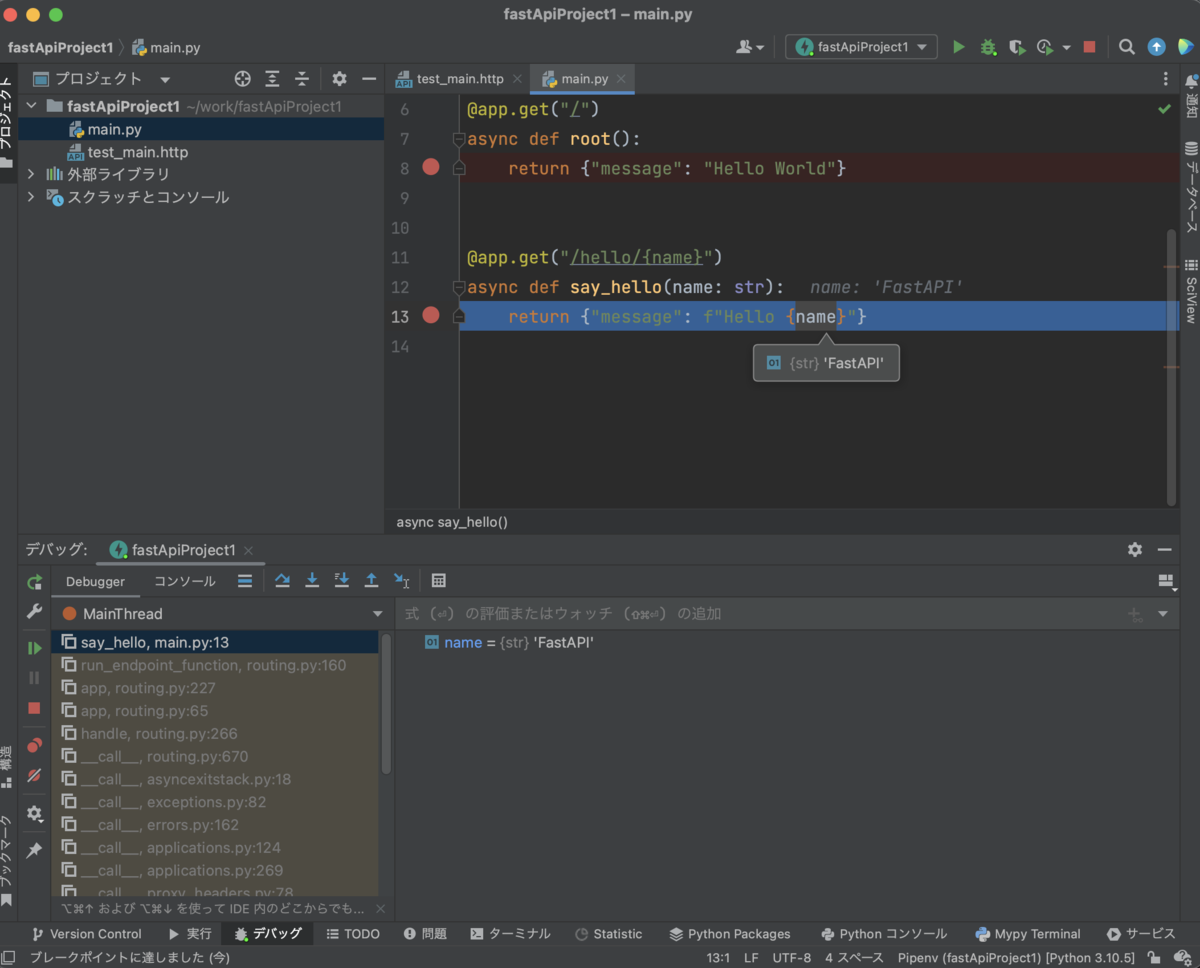This screenshot has height=968, width=1200.
Task: Start the debug bug icon in the toolbar
Action: (988, 47)
